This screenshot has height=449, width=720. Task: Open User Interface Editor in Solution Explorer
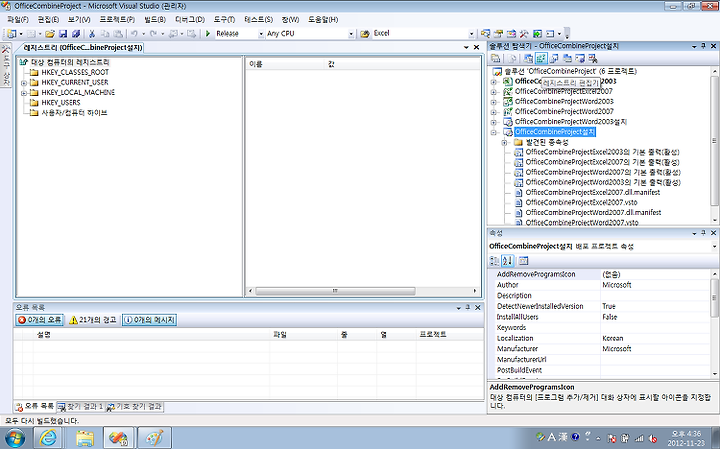(x=567, y=58)
